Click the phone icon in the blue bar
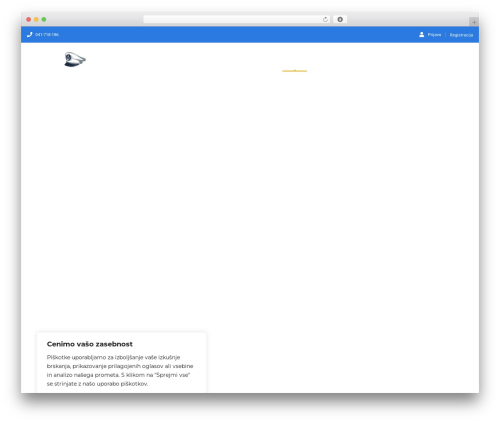This screenshot has height=423, width=500. (29, 34)
